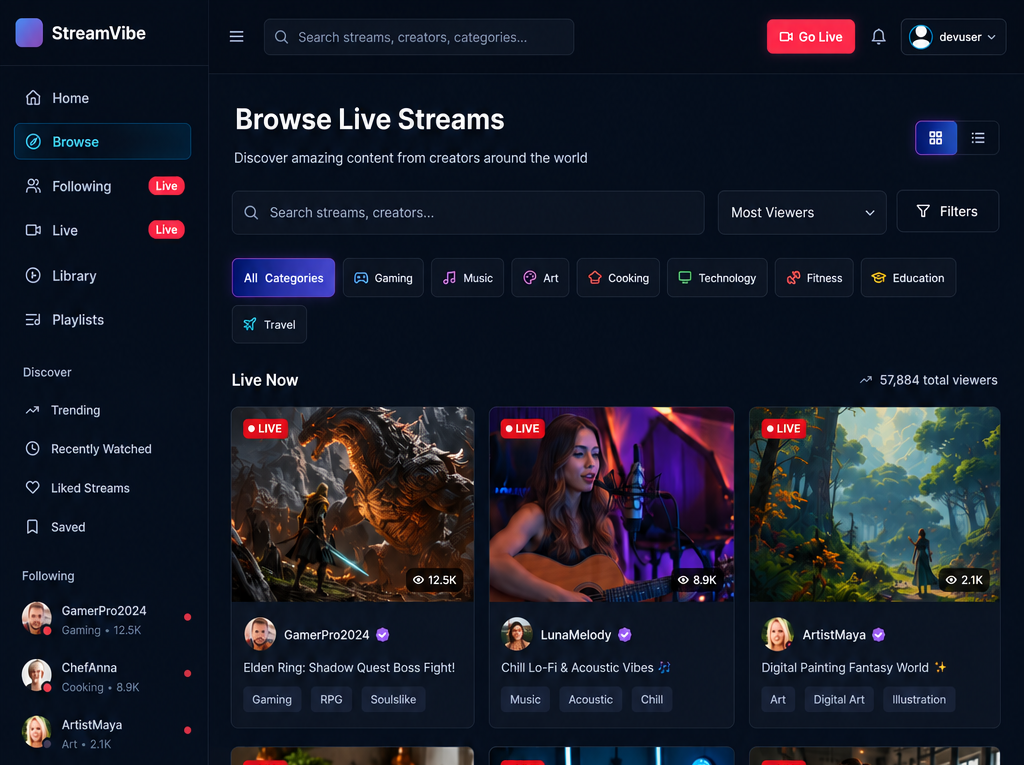
Task: Open Library in the sidebar
Action: point(103,276)
